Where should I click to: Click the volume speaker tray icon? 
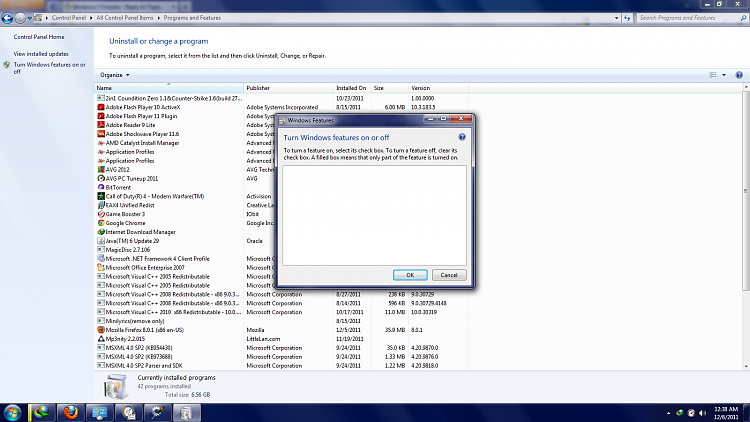coord(702,413)
